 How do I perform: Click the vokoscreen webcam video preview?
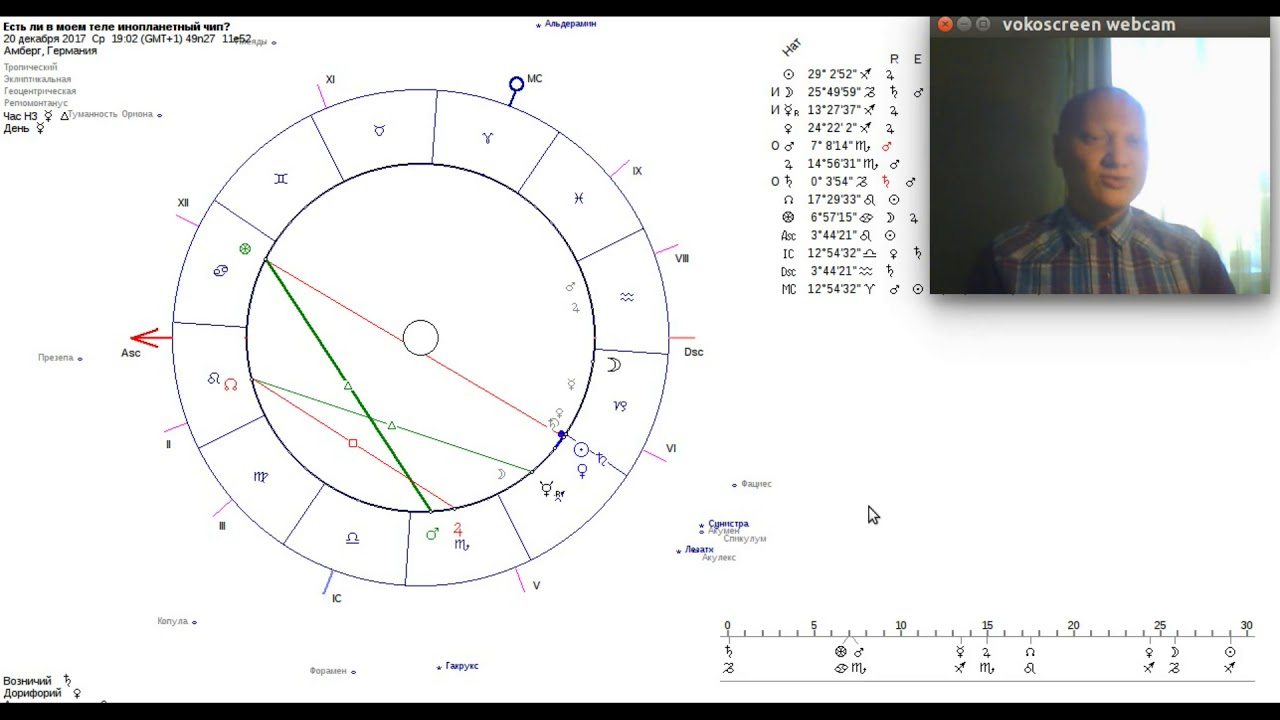click(x=1100, y=165)
